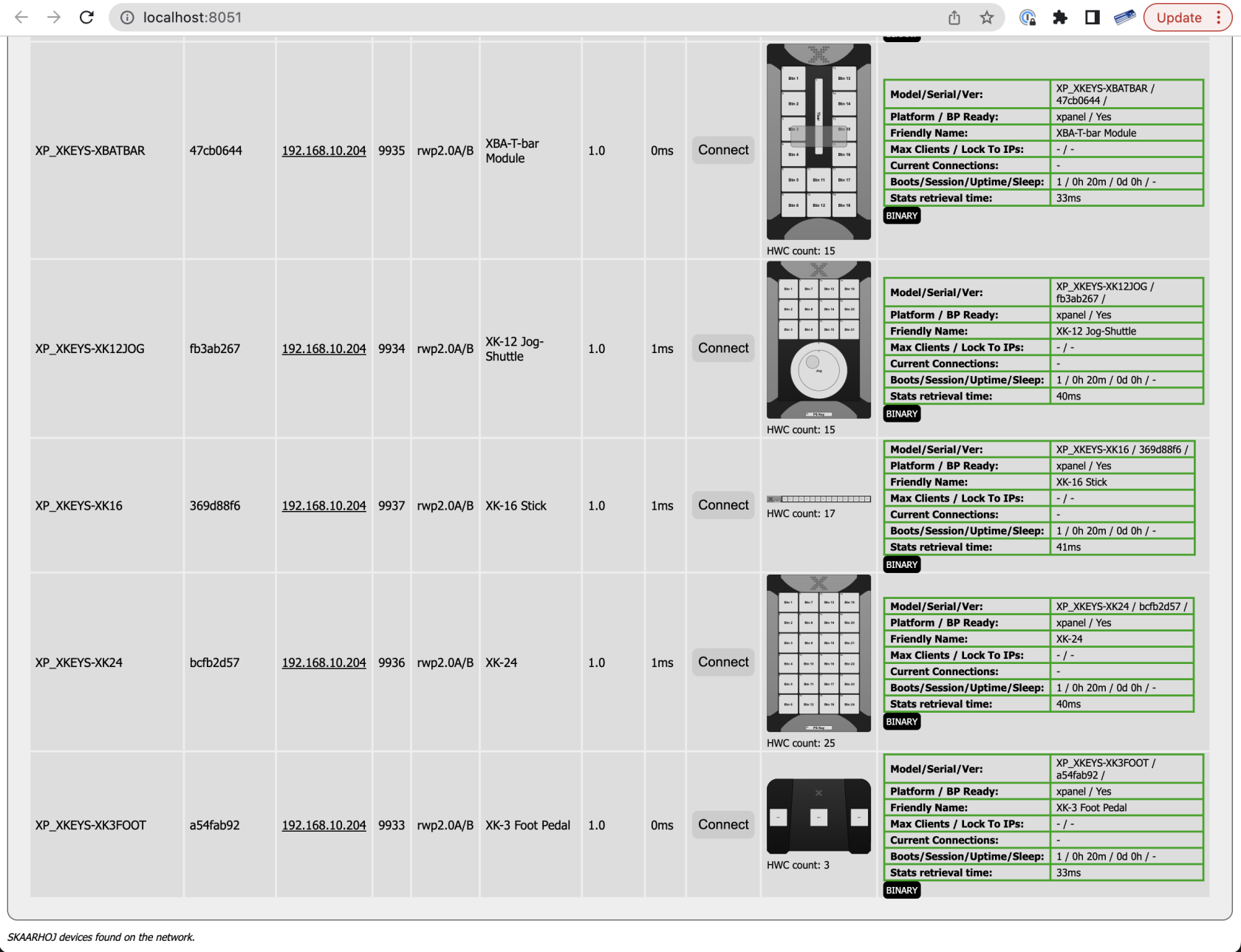Click the XK-24 panel thumbnail image
Screen dimensions: 1241x952
pyautogui.click(x=818, y=654)
